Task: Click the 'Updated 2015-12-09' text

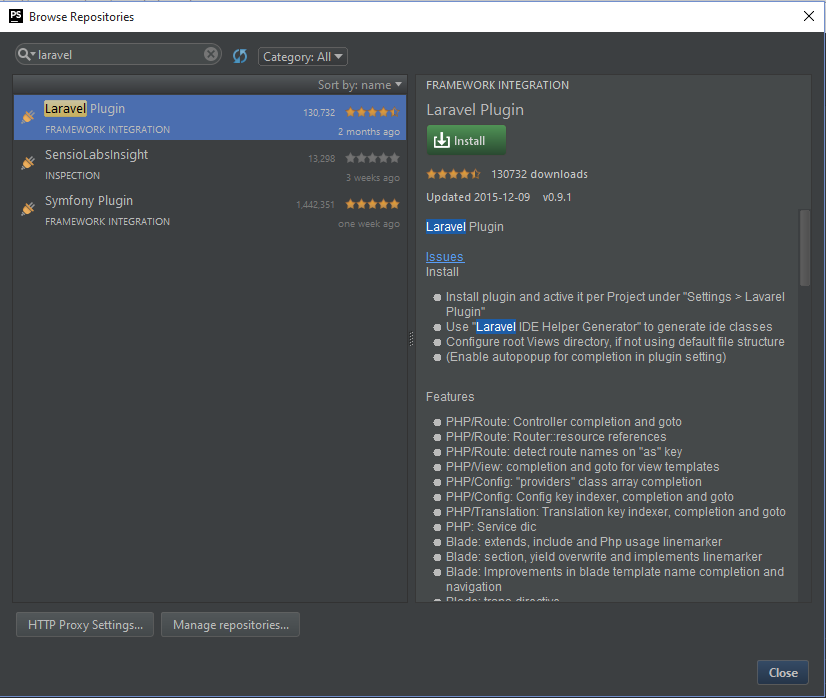Action: 478,197
